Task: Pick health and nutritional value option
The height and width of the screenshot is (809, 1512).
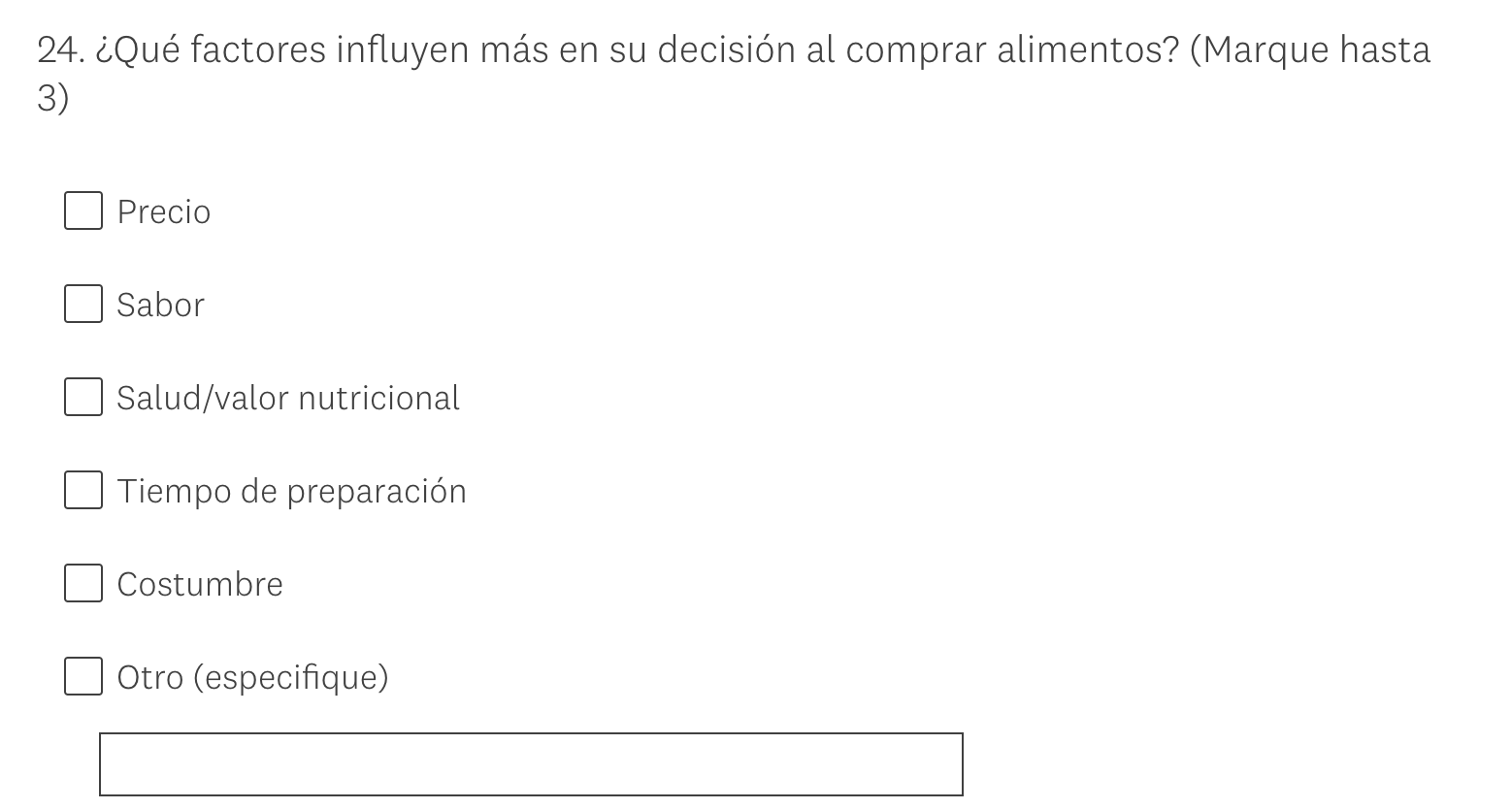Action: (83, 398)
